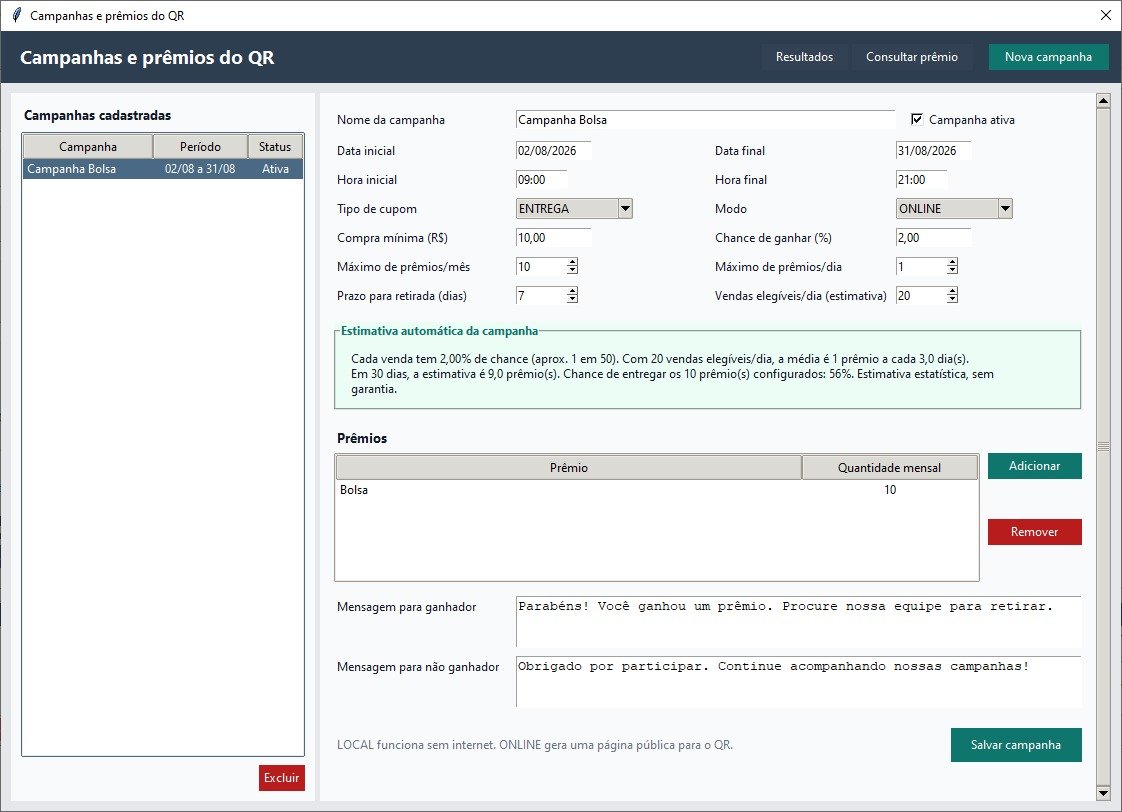Save with Salvar campanha button
This screenshot has height=812, width=1122.
(1016, 745)
